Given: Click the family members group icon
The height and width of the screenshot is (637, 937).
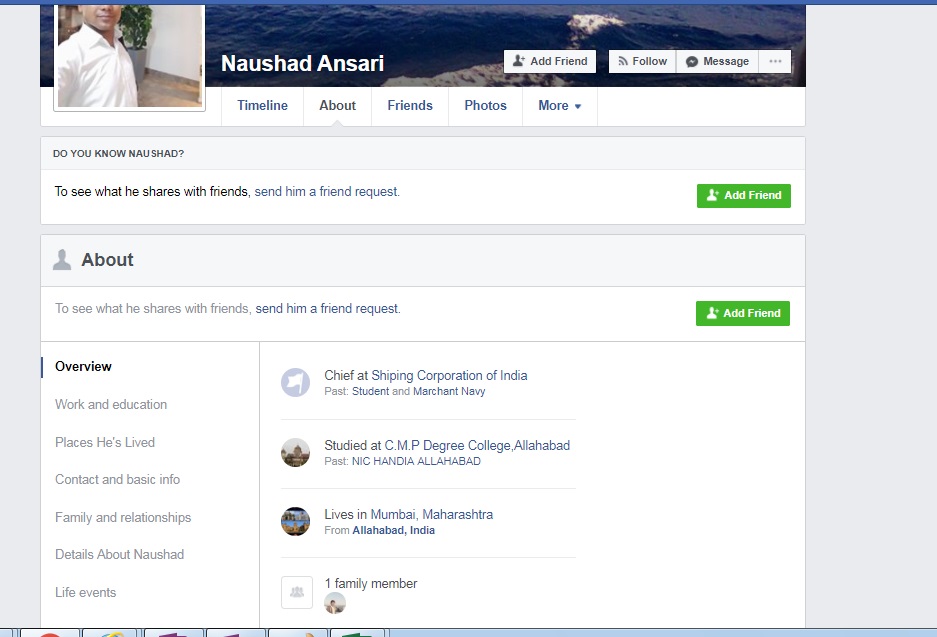Looking at the screenshot, I should (297, 592).
